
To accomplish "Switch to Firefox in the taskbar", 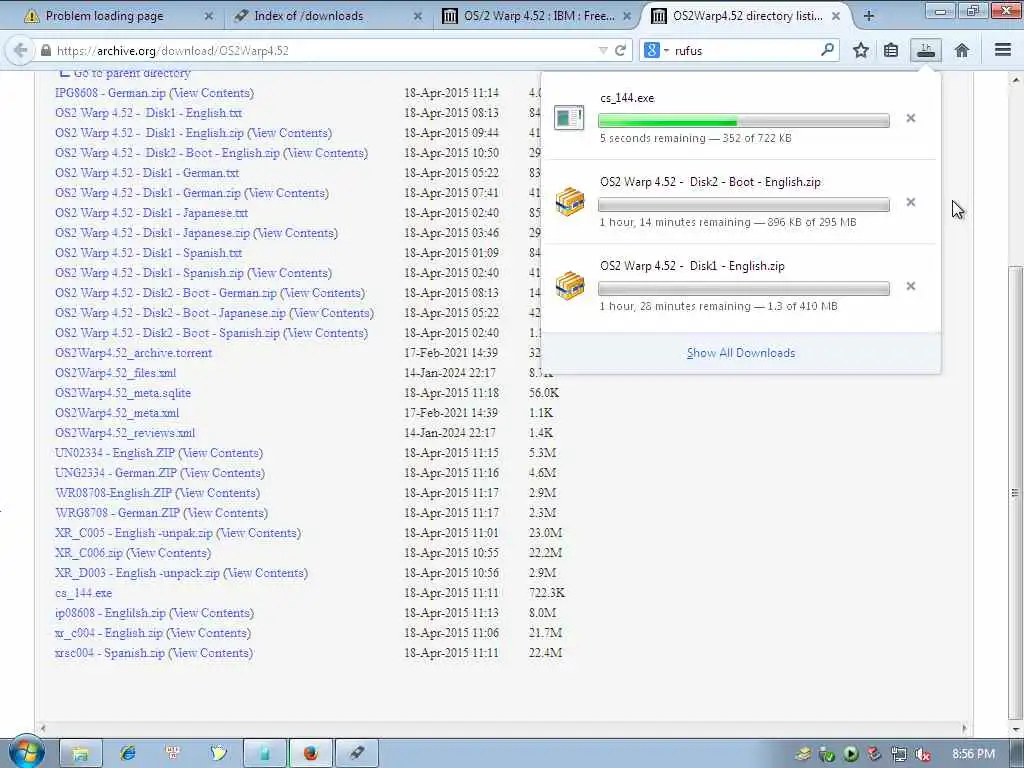I will coord(311,754).
